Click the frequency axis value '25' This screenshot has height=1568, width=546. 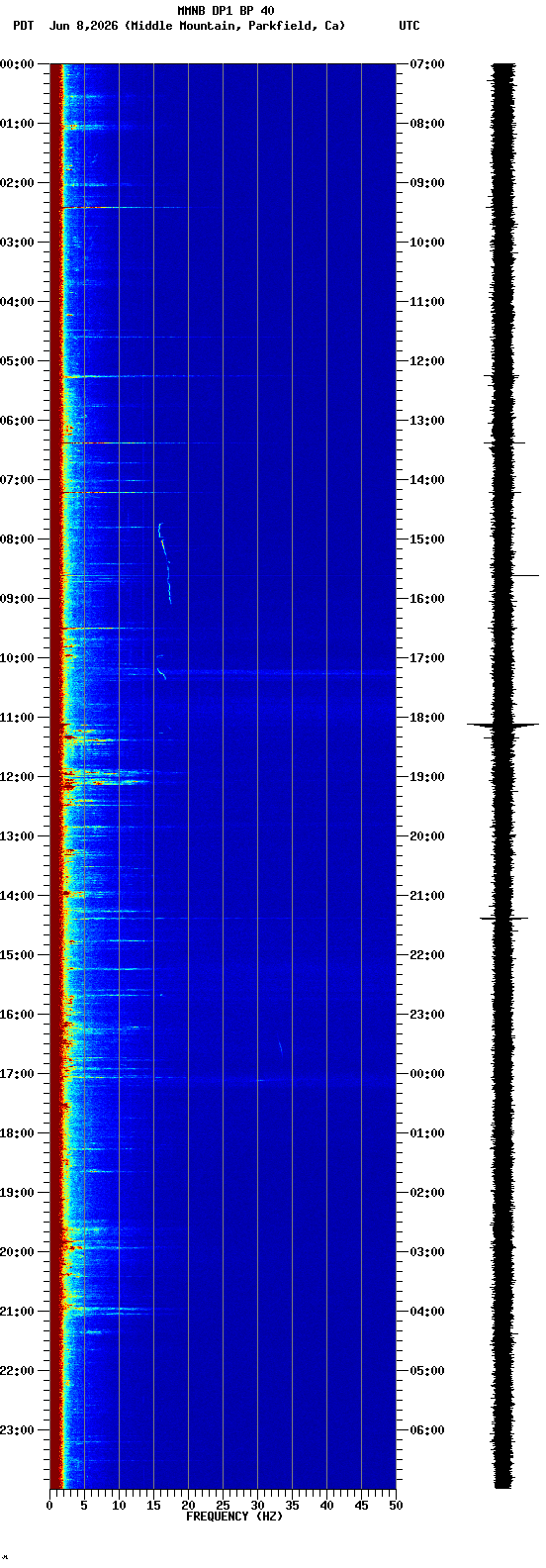(x=223, y=1506)
